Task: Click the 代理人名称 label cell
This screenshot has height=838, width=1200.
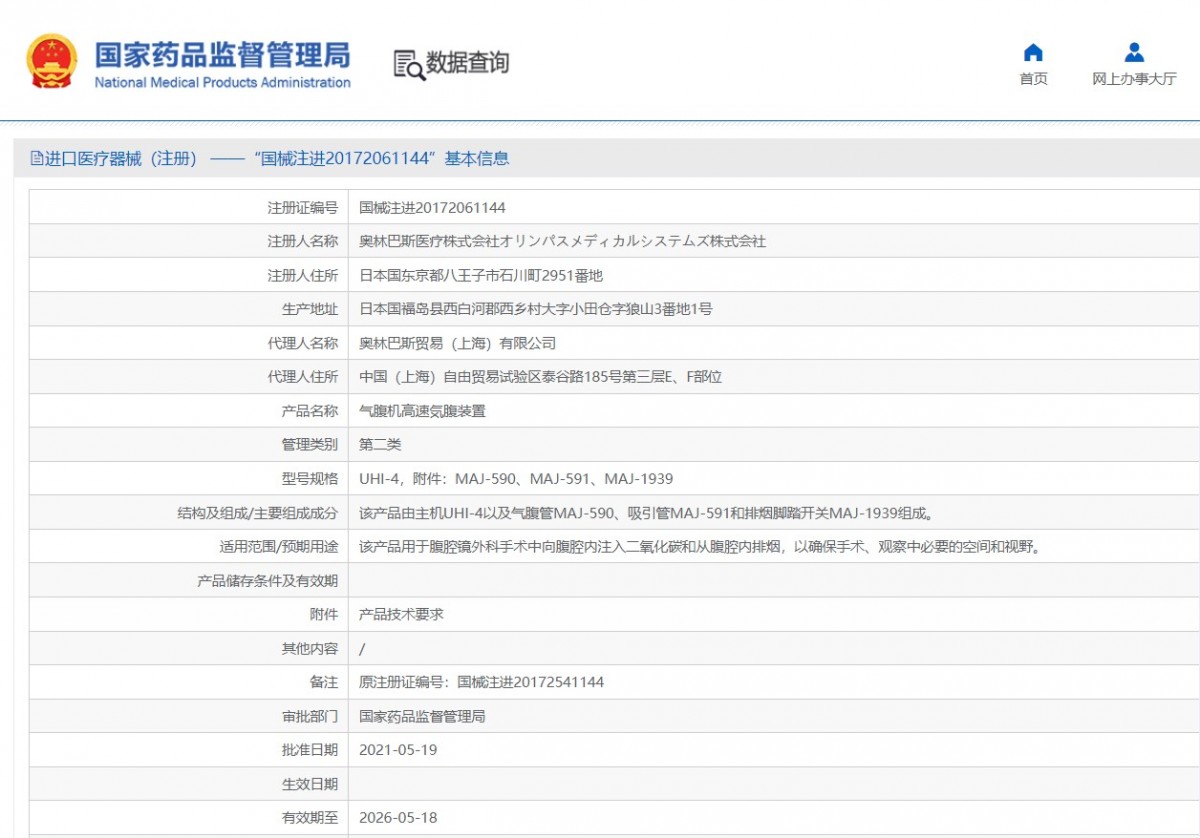Action: 189,343
